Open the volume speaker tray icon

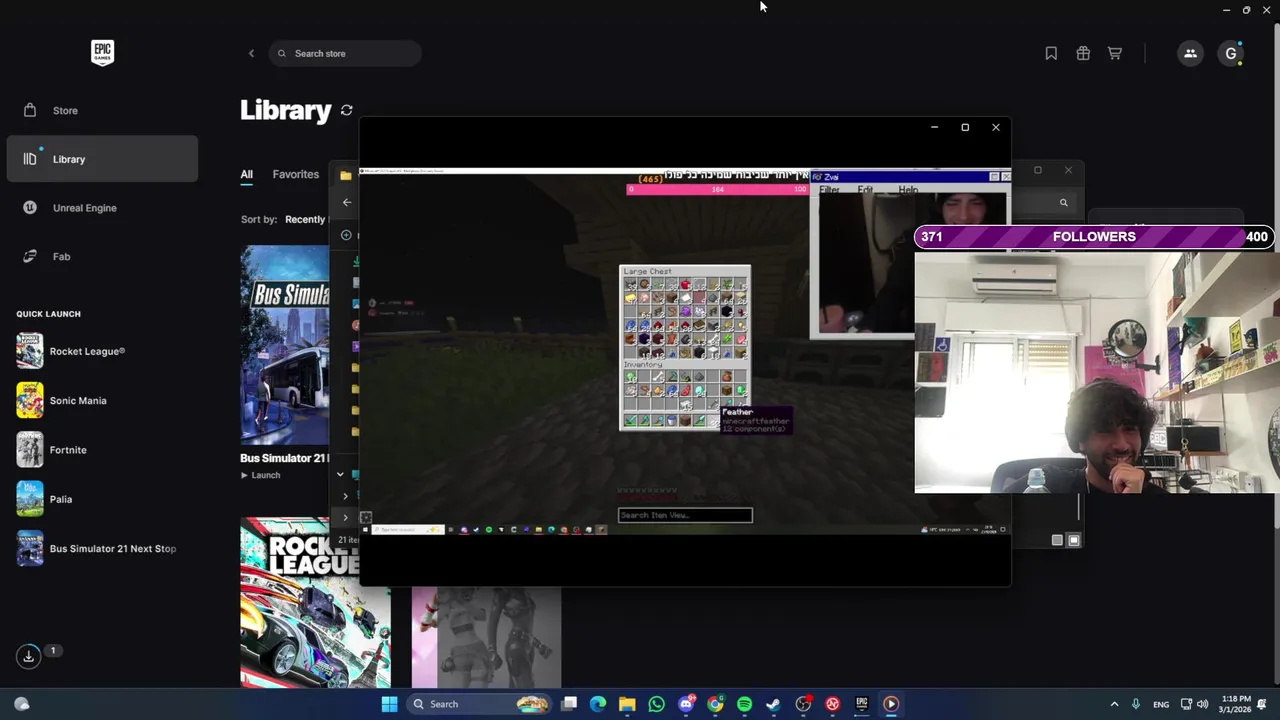pyautogui.click(x=1202, y=704)
